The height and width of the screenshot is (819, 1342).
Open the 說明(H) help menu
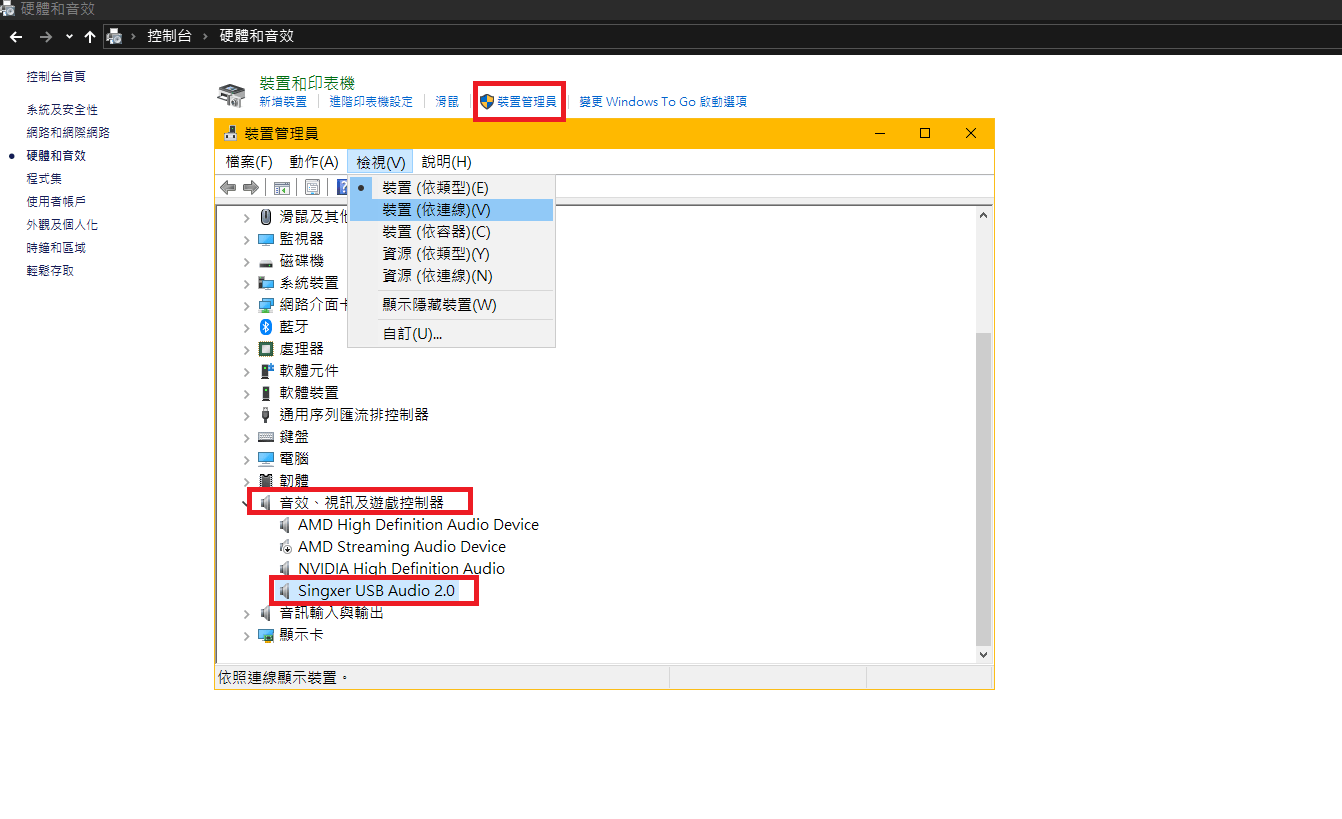pos(446,162)
